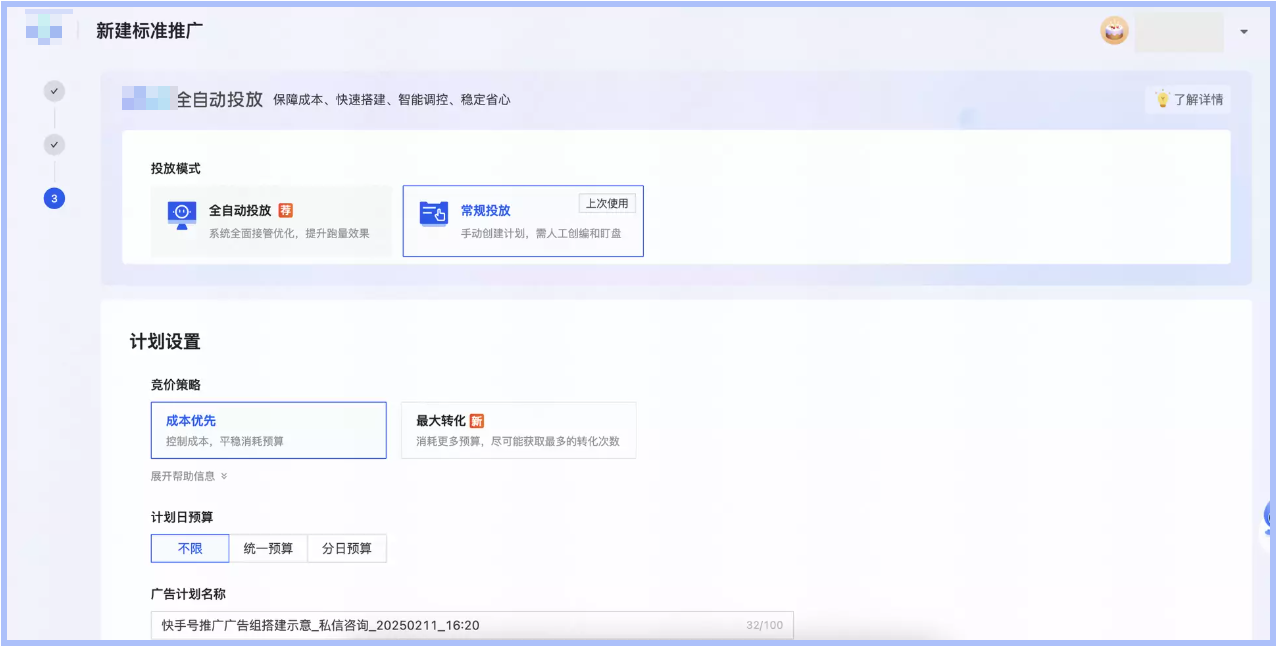Screen dimensions: 1277x647
Task: Select the 最大转化 bidding strategy
Action: [x=518, y=430]
